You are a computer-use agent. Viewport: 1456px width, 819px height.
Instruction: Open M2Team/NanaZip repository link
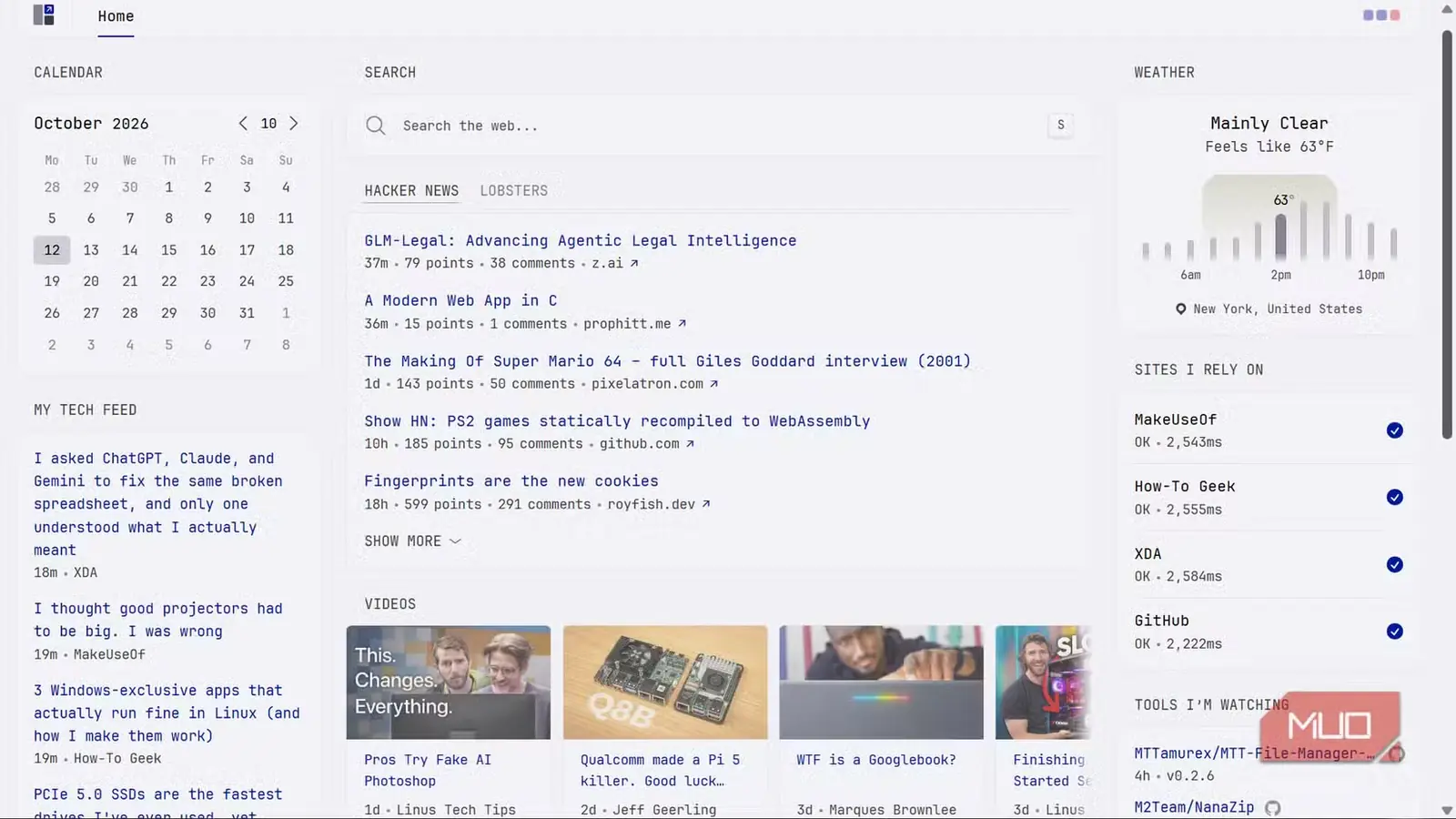click(1194, 807)
